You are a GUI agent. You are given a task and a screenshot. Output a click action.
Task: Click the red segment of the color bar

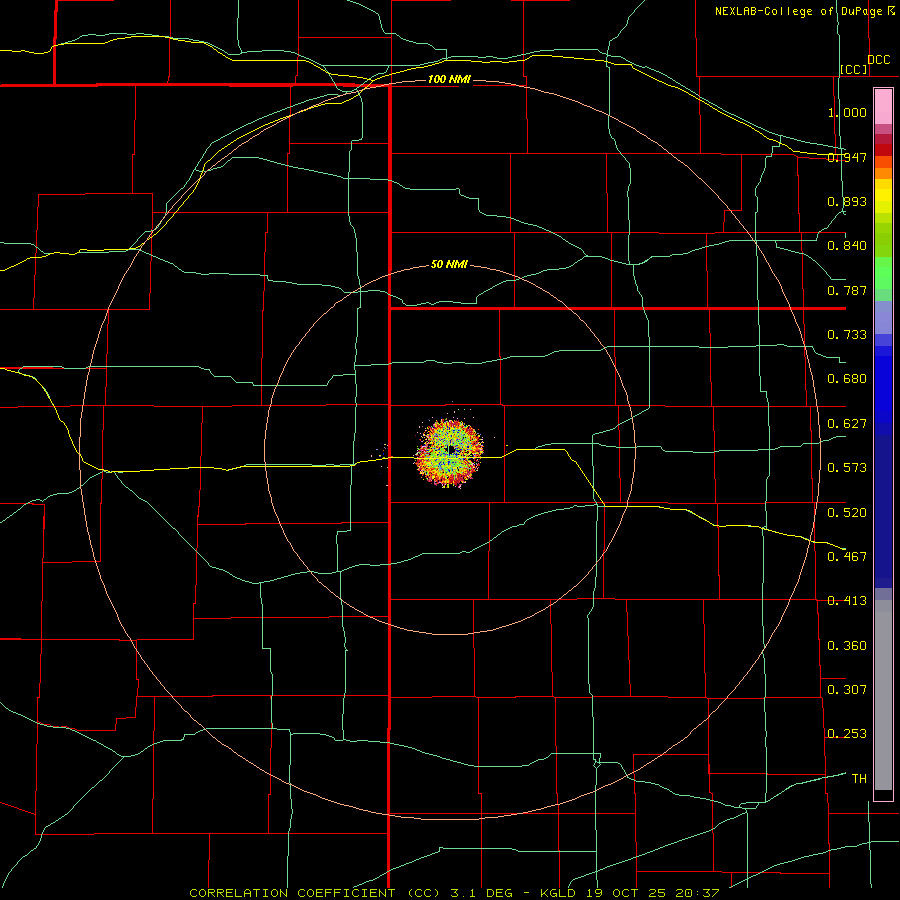click(883, 149)
